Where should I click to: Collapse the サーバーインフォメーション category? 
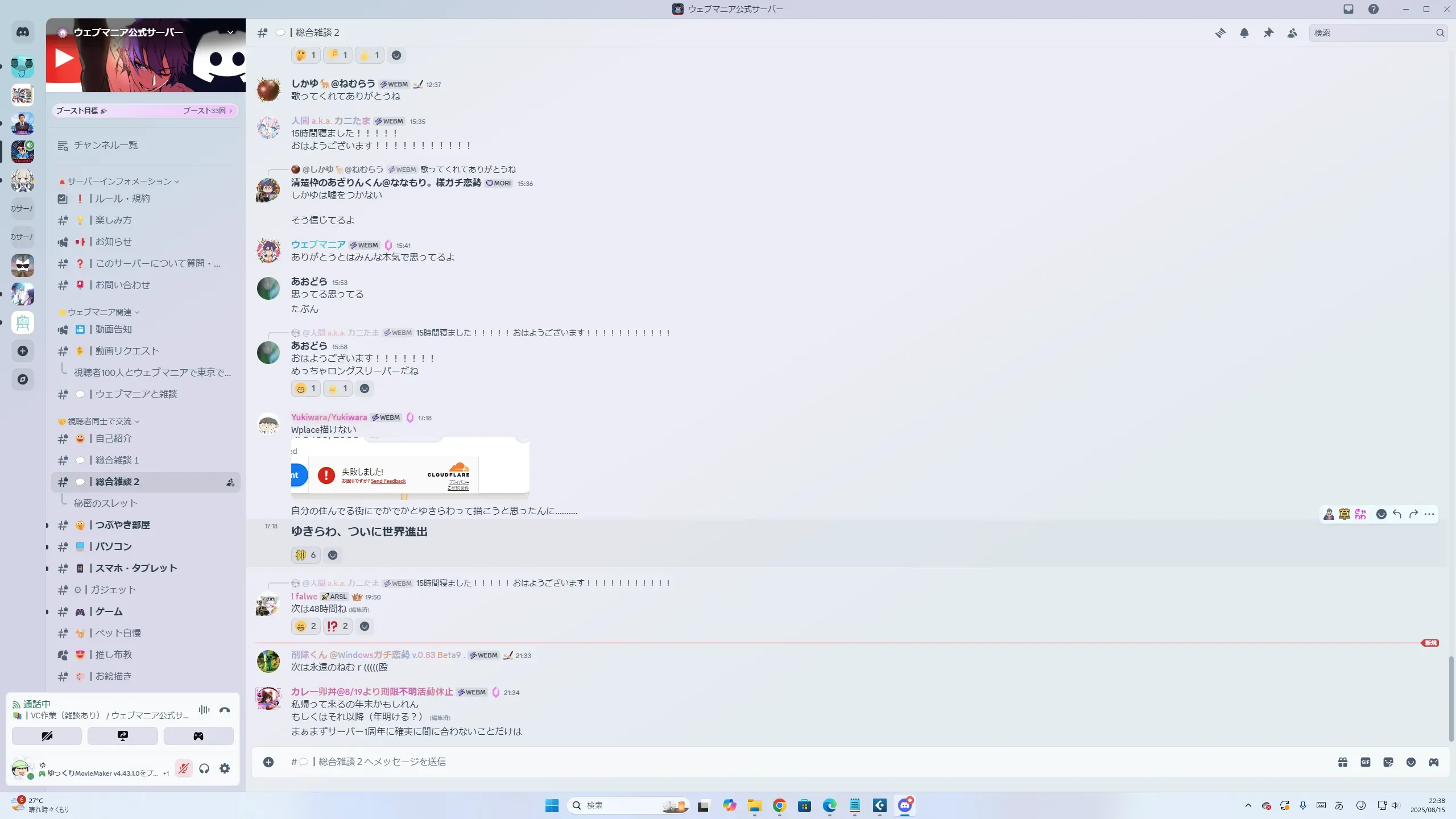(119, 181)
